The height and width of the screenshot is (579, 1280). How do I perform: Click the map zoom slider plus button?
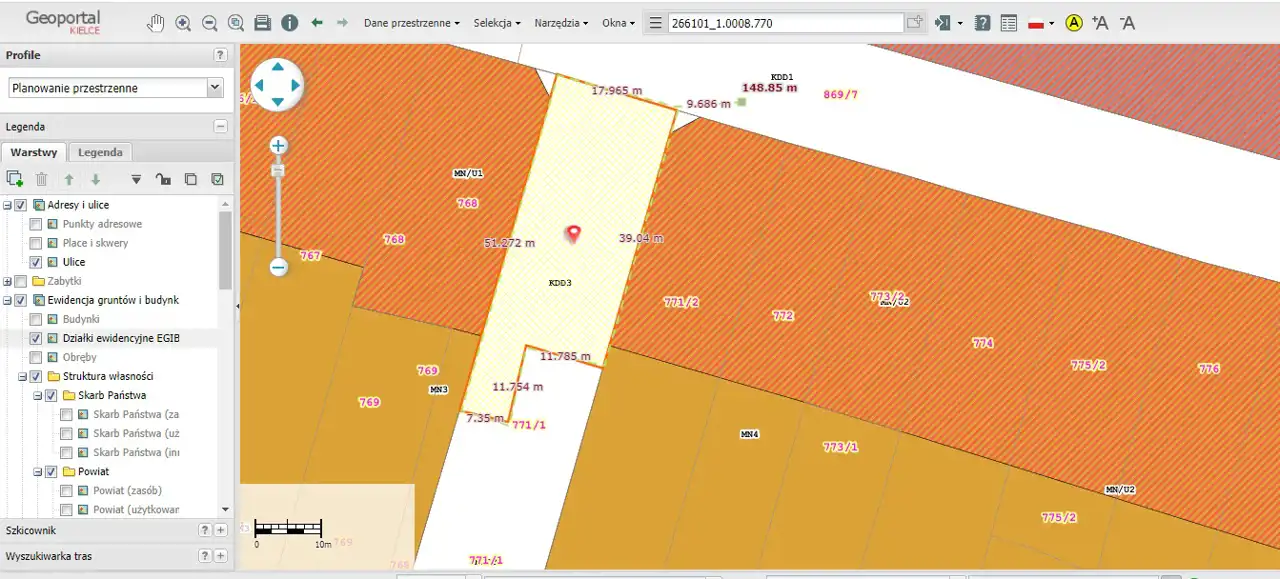point(278,146)
